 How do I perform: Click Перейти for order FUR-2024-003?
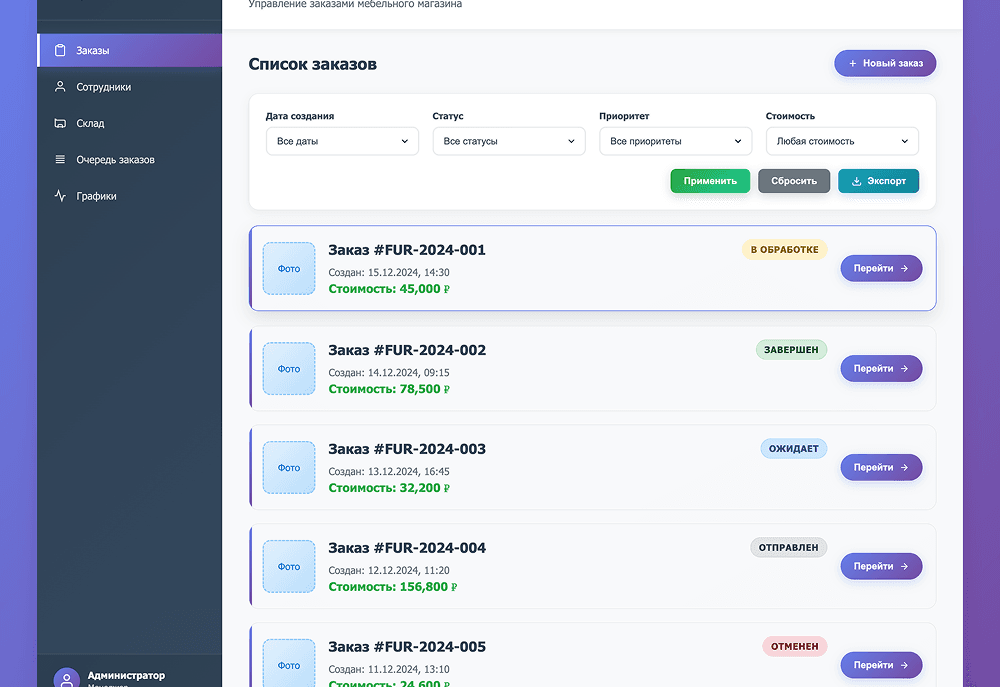point(880,467)
